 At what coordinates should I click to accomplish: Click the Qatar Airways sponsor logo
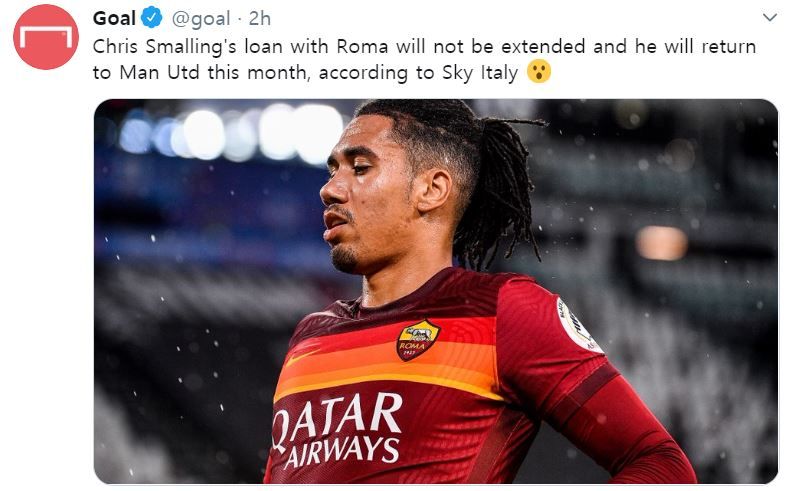[336, 430]
